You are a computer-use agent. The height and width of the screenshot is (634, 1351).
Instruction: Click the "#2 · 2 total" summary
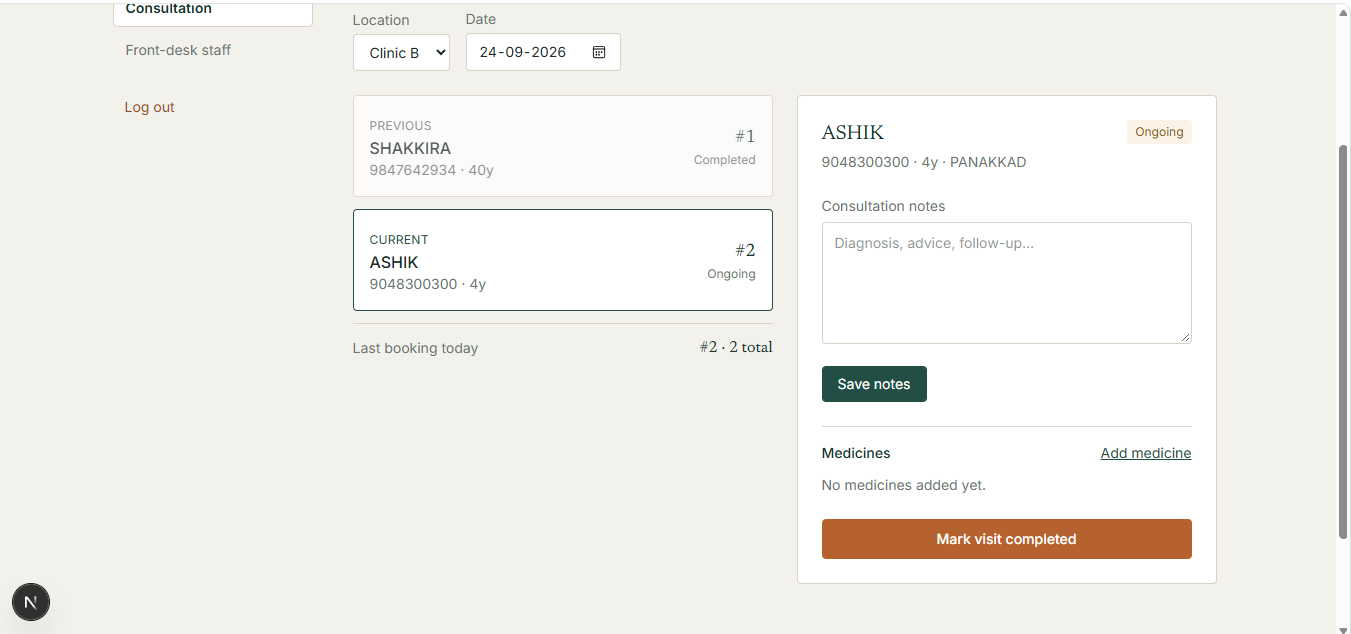tap(736, 347)
